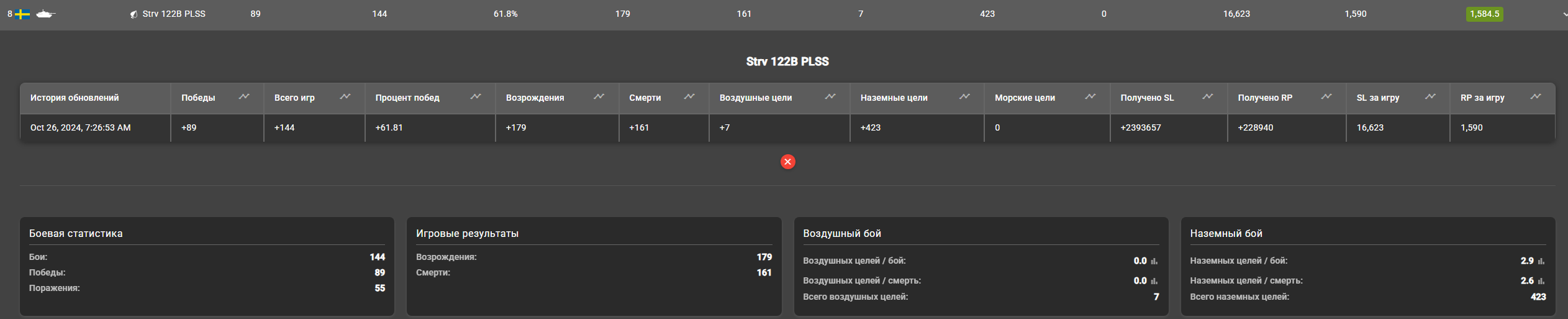View the chart for Смерти column

tap(689, 97)
